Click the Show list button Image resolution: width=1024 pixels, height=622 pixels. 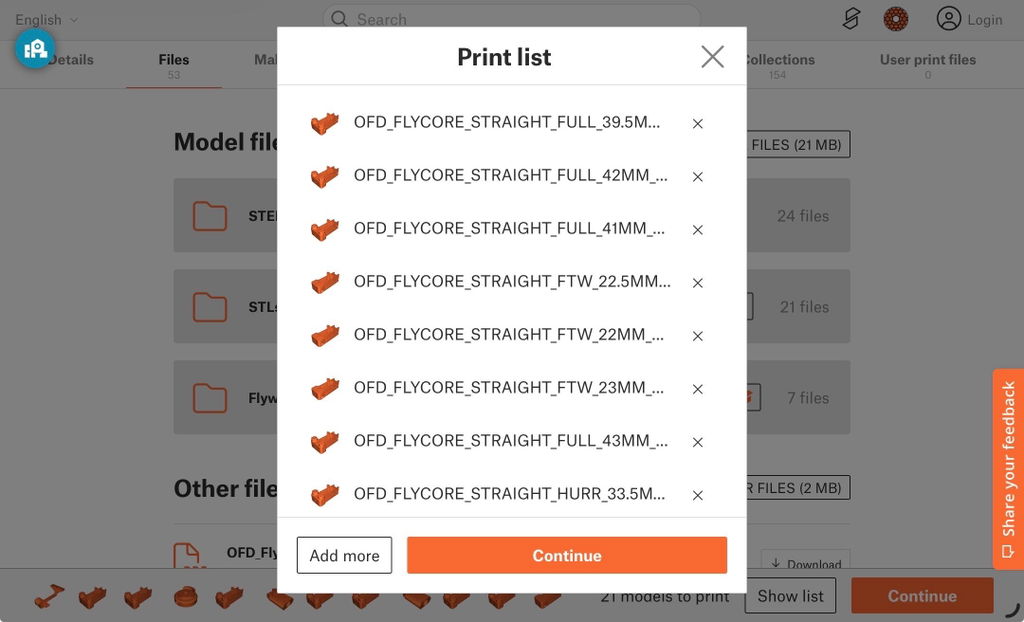pyautogui.click(x=790, y=596)
